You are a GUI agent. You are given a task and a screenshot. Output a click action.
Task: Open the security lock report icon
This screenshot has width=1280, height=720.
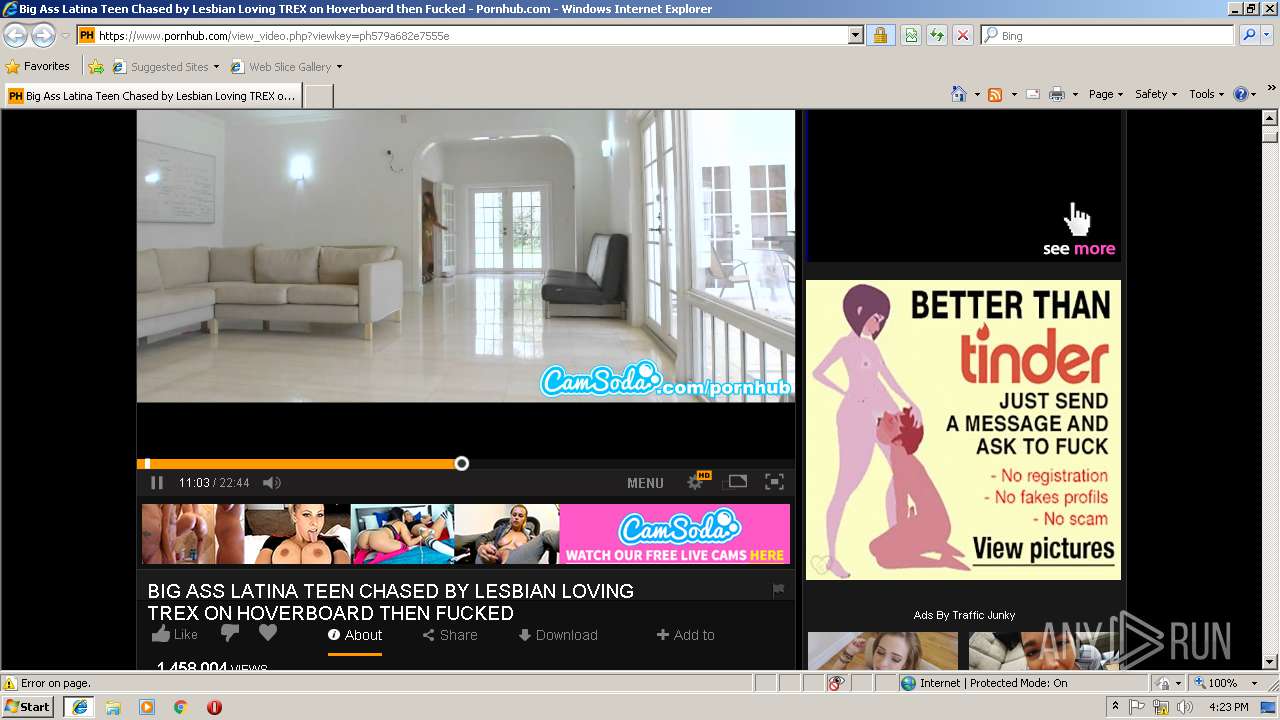point(880,35)
